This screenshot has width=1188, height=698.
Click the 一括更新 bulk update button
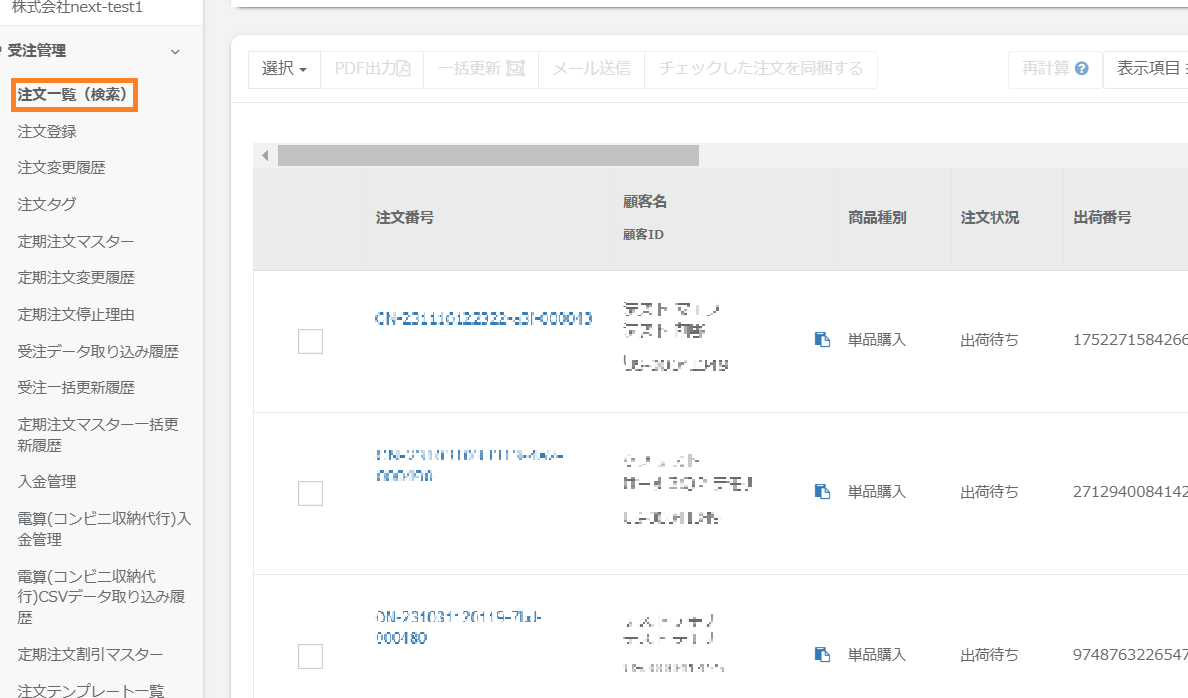pyautogui.click(x=481, y=69)
